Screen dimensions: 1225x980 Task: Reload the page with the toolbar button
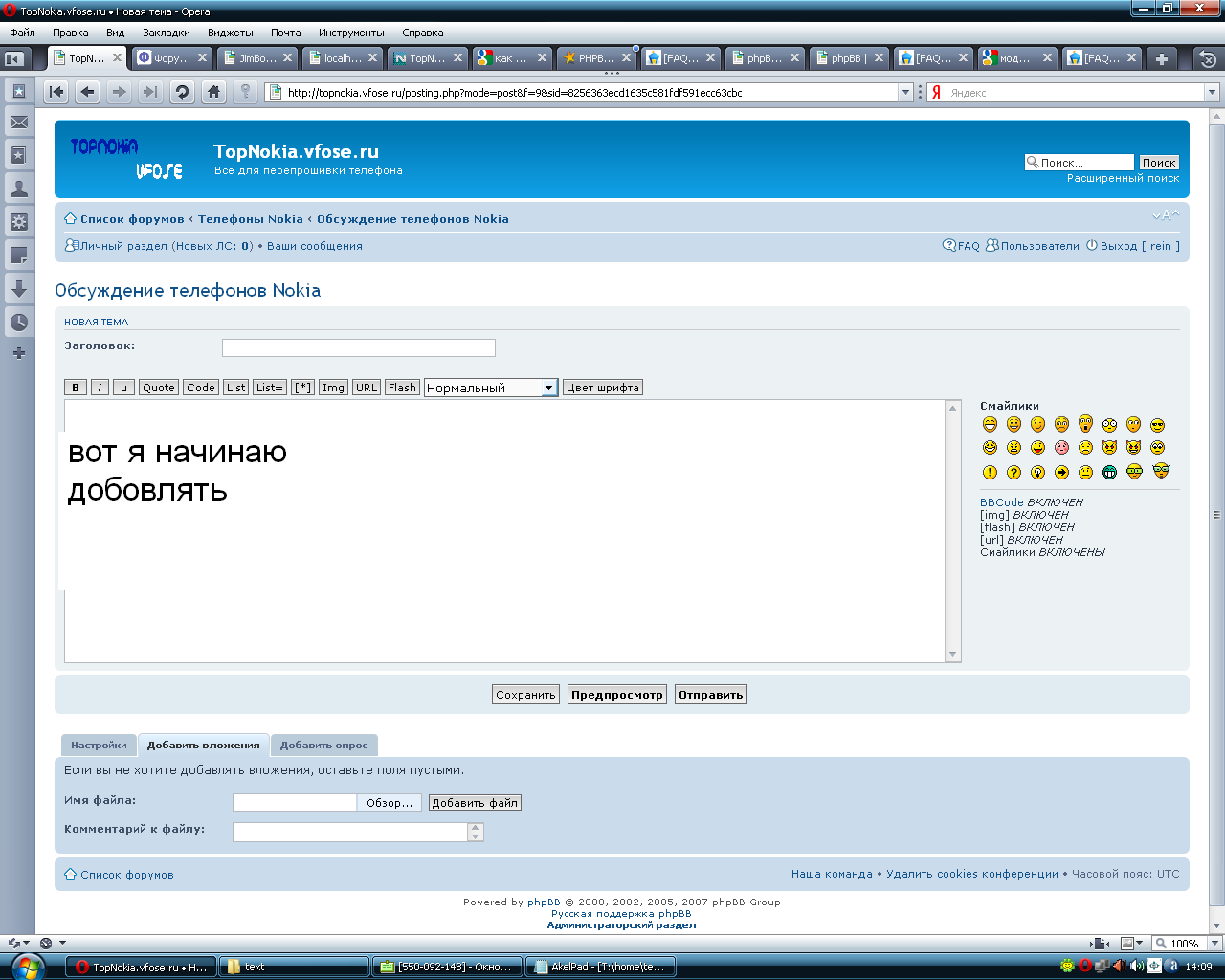tap(182, 92)
